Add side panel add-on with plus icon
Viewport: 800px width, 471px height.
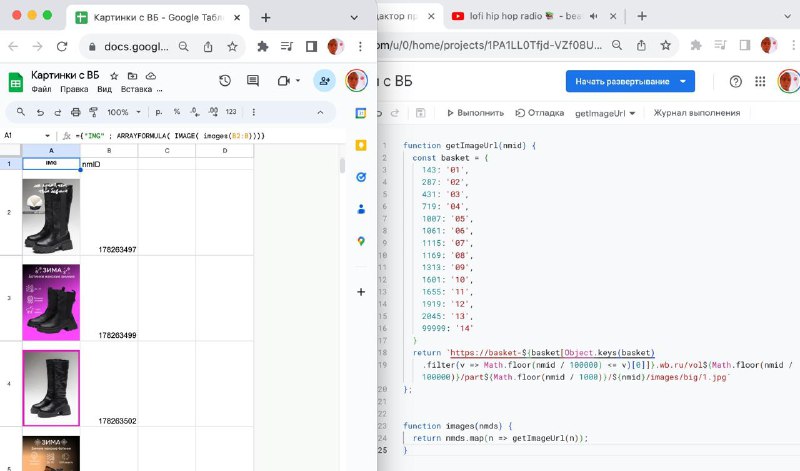(x=361, y=292)
